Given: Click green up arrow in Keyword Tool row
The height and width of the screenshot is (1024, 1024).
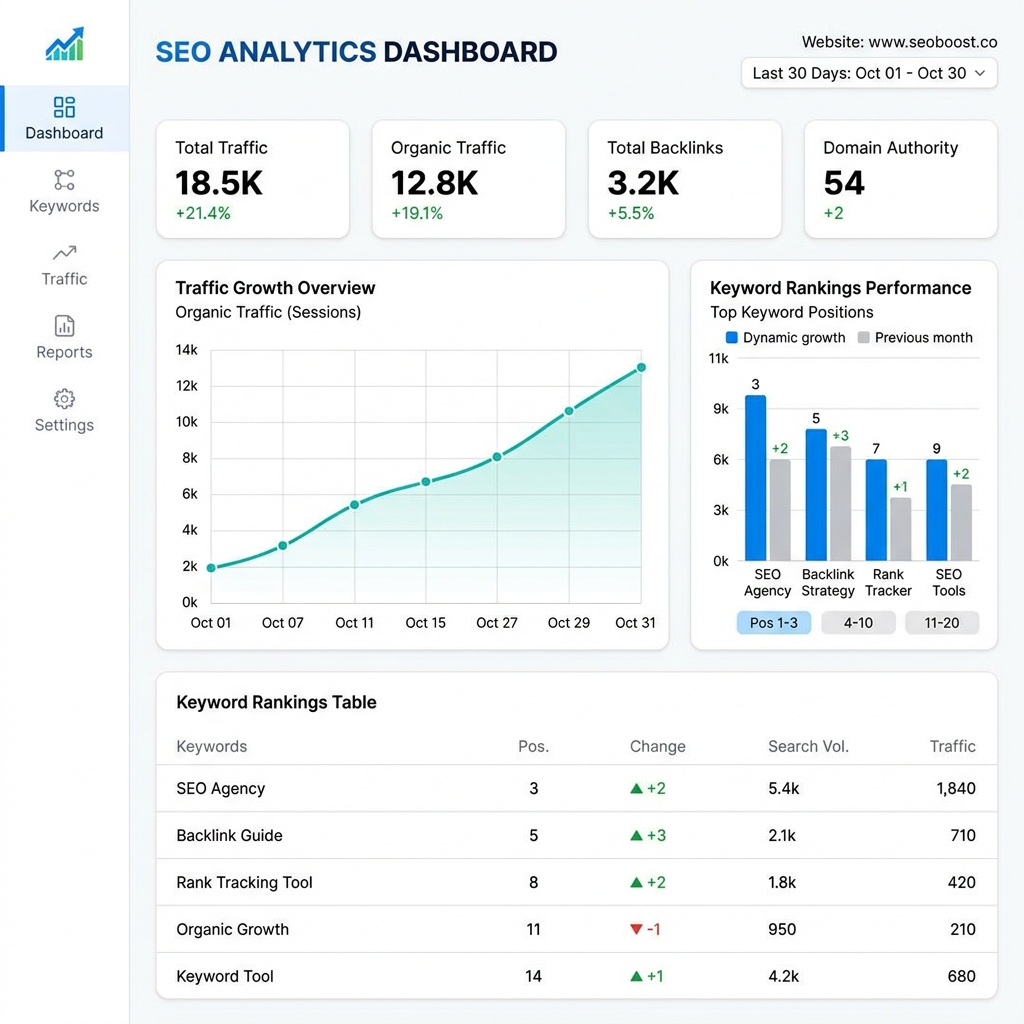Looking at the screenshot, I should pos(636,976).
